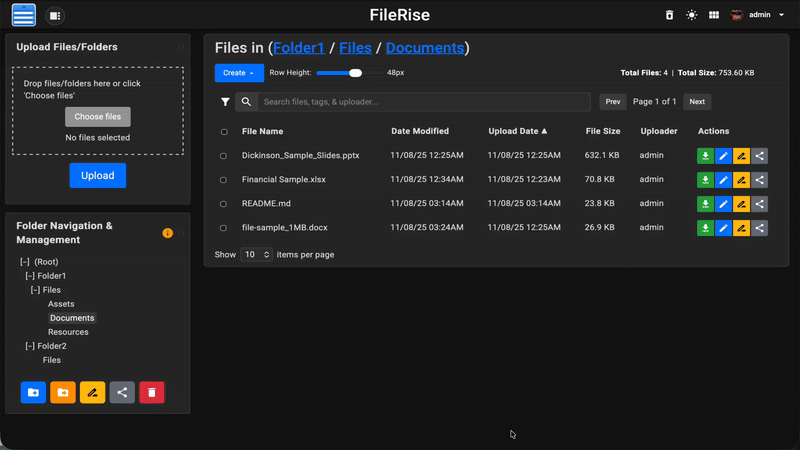Click the Choose files button
Screen dimensions: 800x450
tap(97, 117)
